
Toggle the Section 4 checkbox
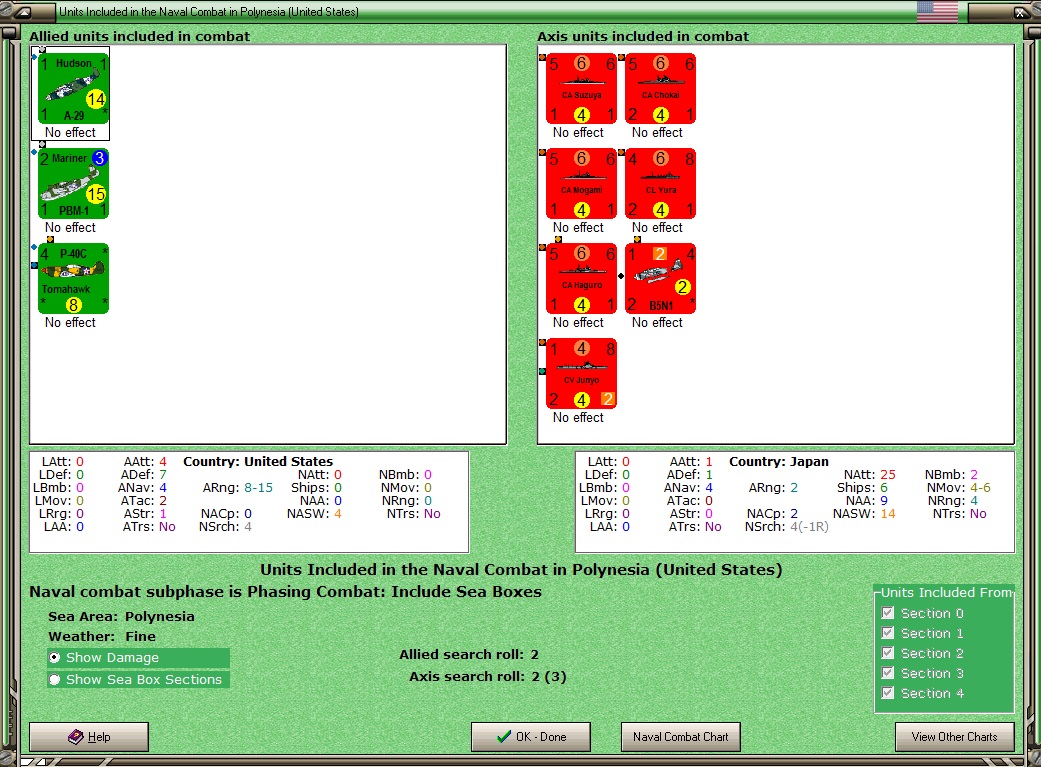click(888, 693)
